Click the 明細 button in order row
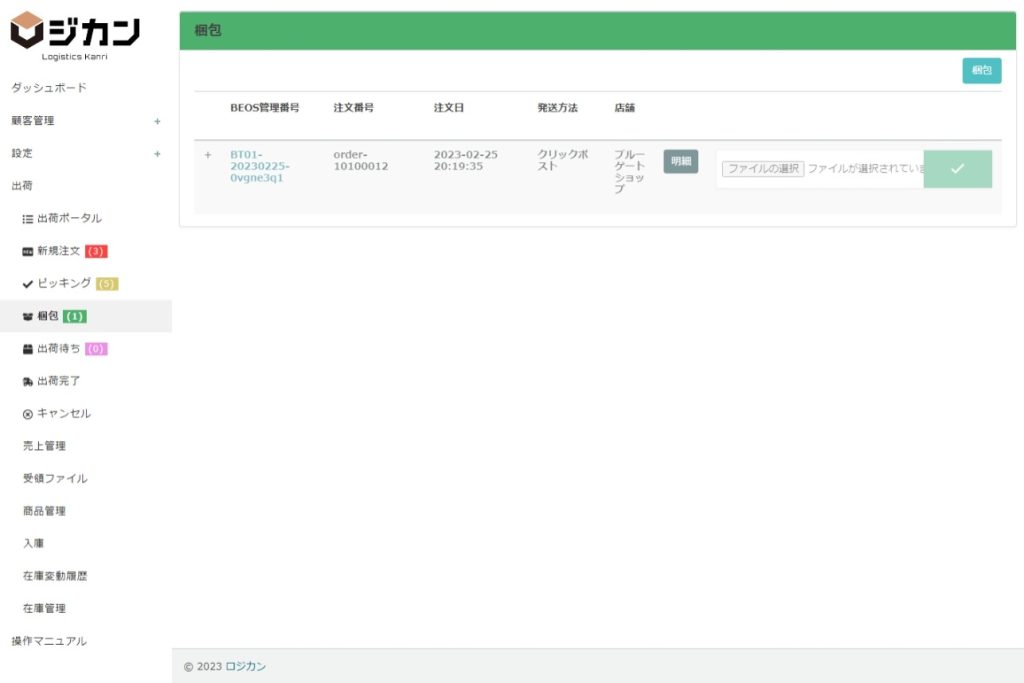 point(681,161)
